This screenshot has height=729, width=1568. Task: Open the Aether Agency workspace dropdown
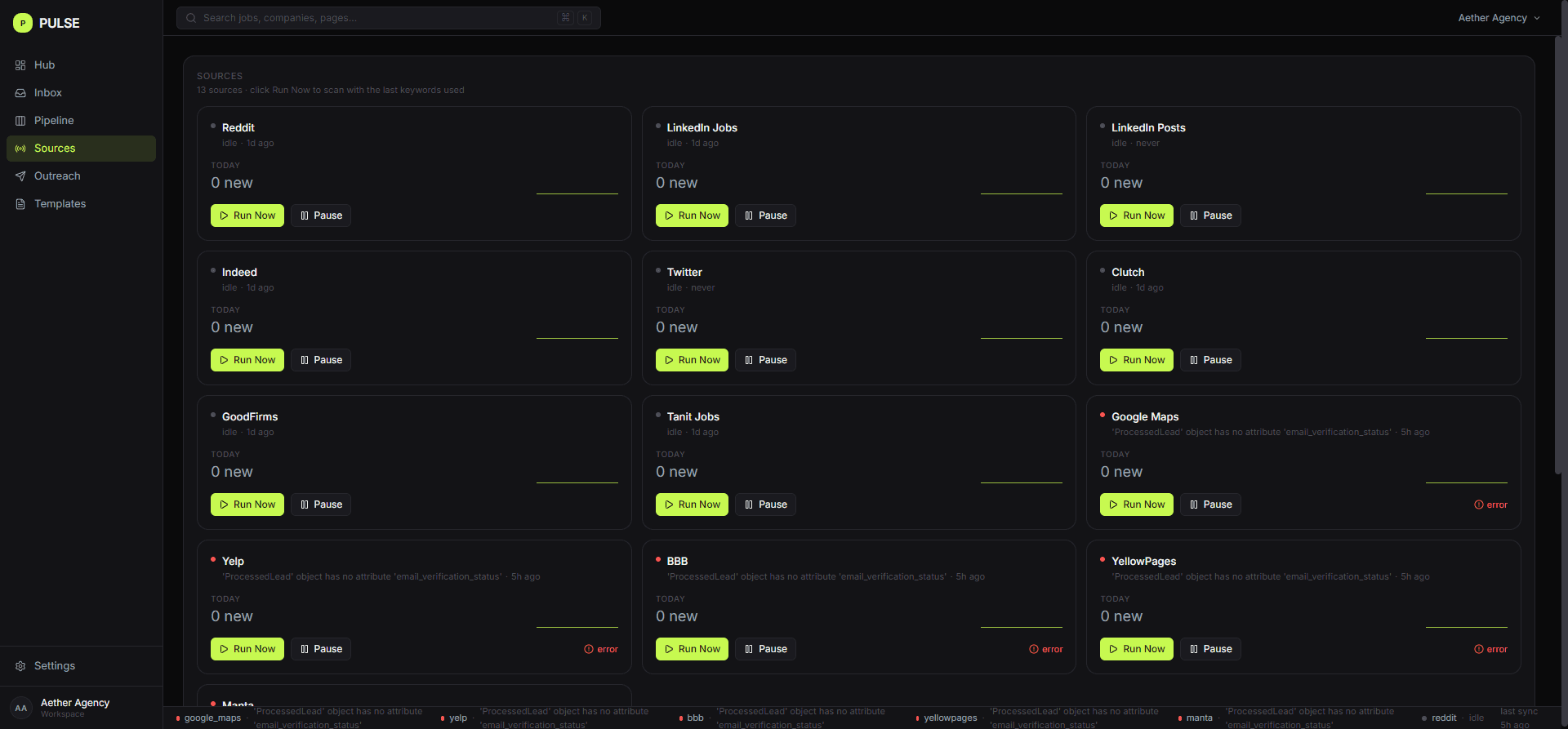[1499, 18]
